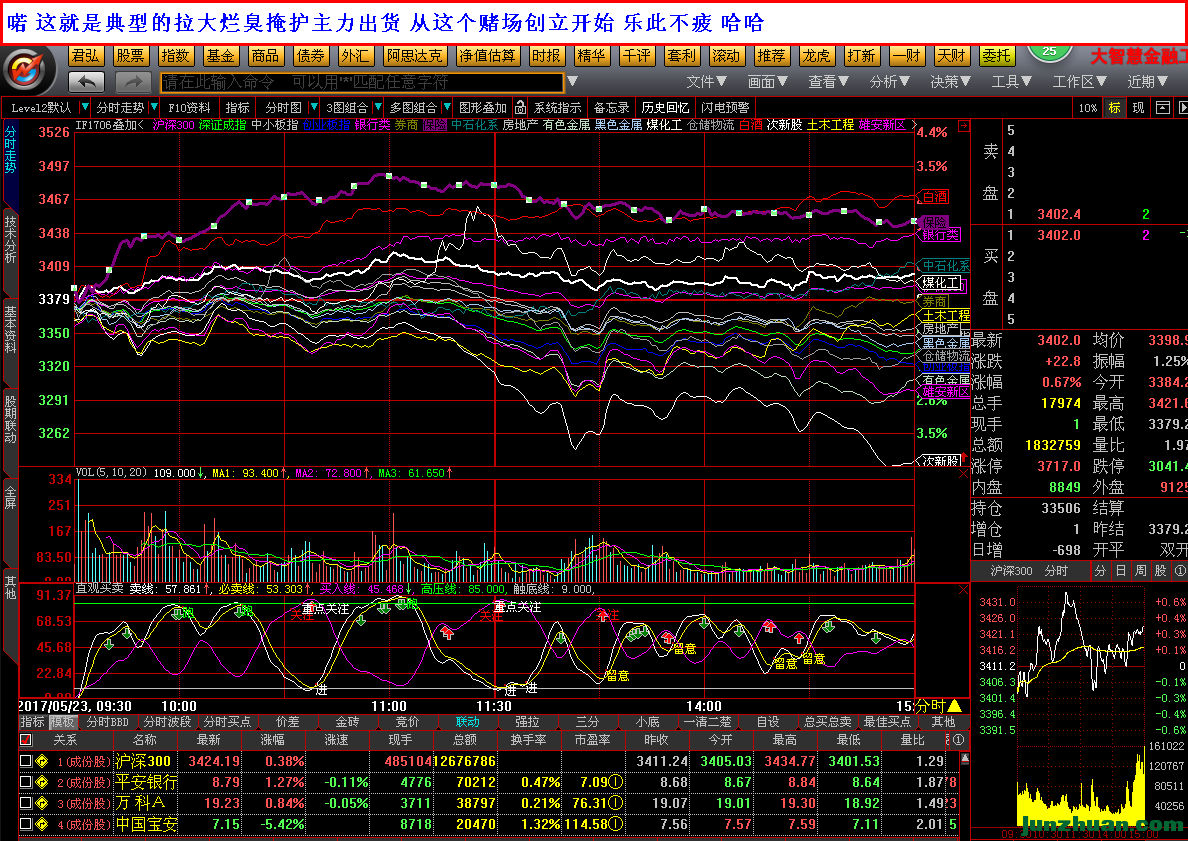Viewport: 1188px width, 841px height.
Task: Check the box for 中国宝安 row
Action: coord(26,824)
